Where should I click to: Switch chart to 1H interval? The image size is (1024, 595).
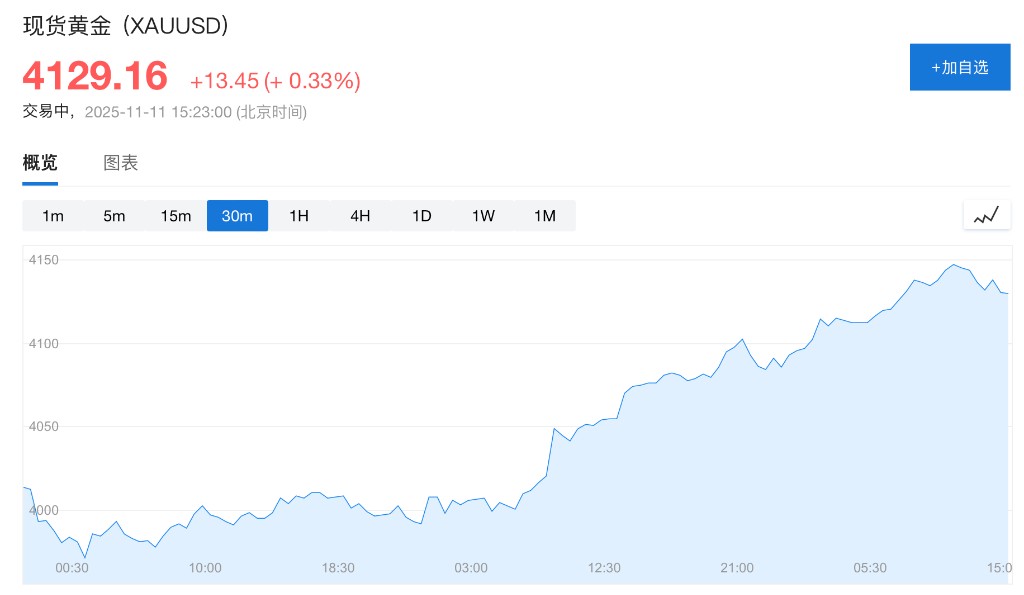click(x=299, y=216)
